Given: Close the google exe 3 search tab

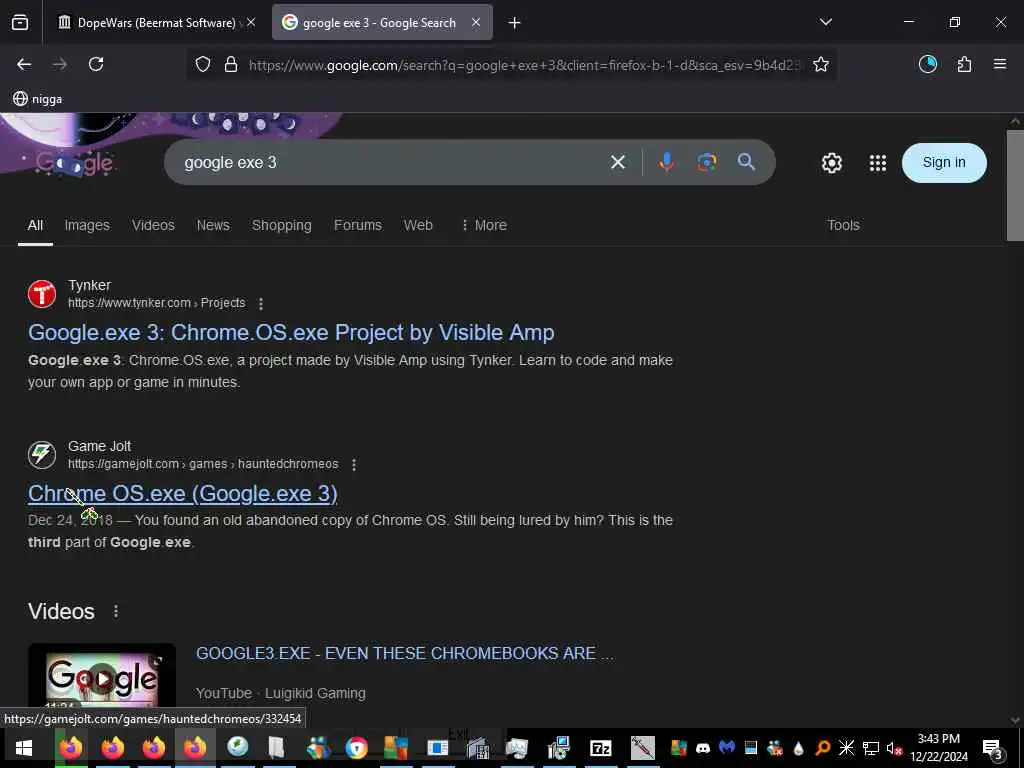Looking at the screenshot, I should (476, 23).
